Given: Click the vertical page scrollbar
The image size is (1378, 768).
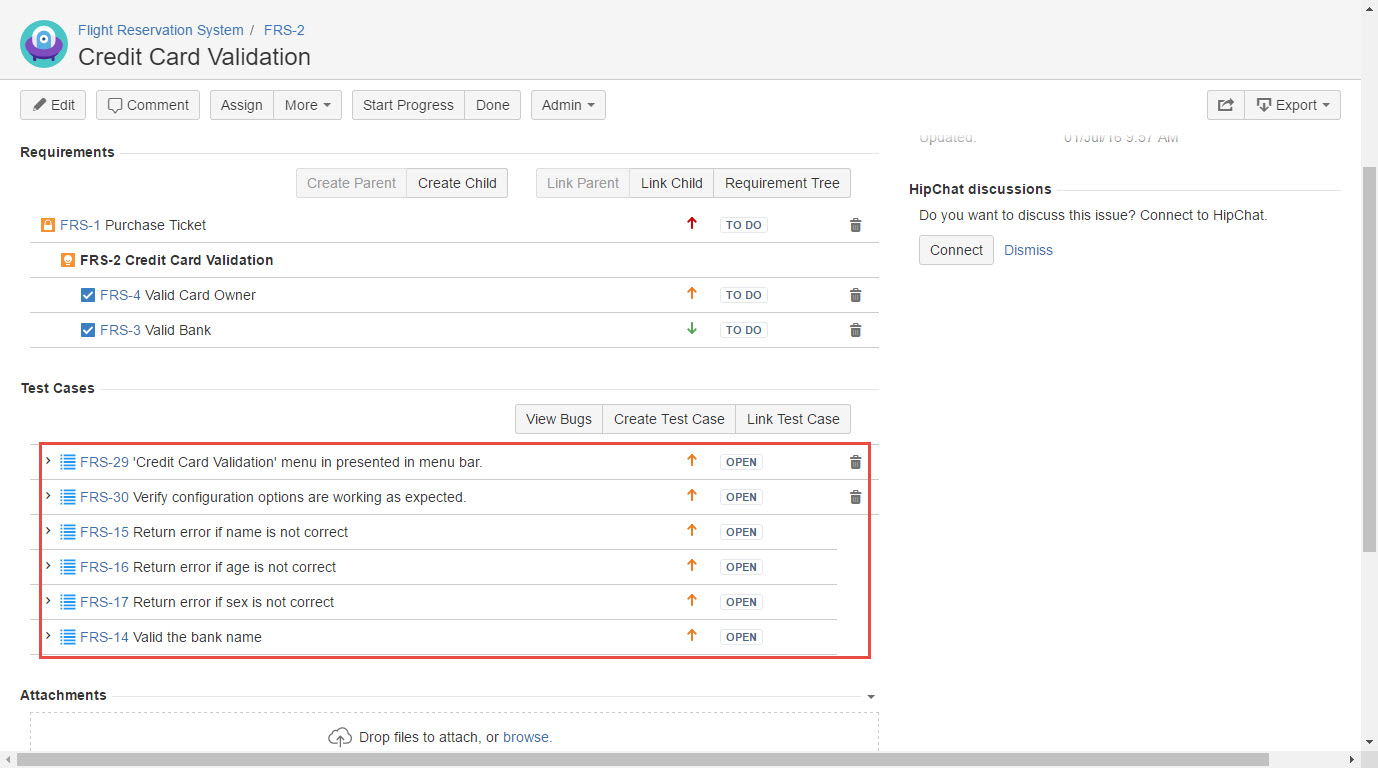Looking at the screenshot, I should [1369, 360].
